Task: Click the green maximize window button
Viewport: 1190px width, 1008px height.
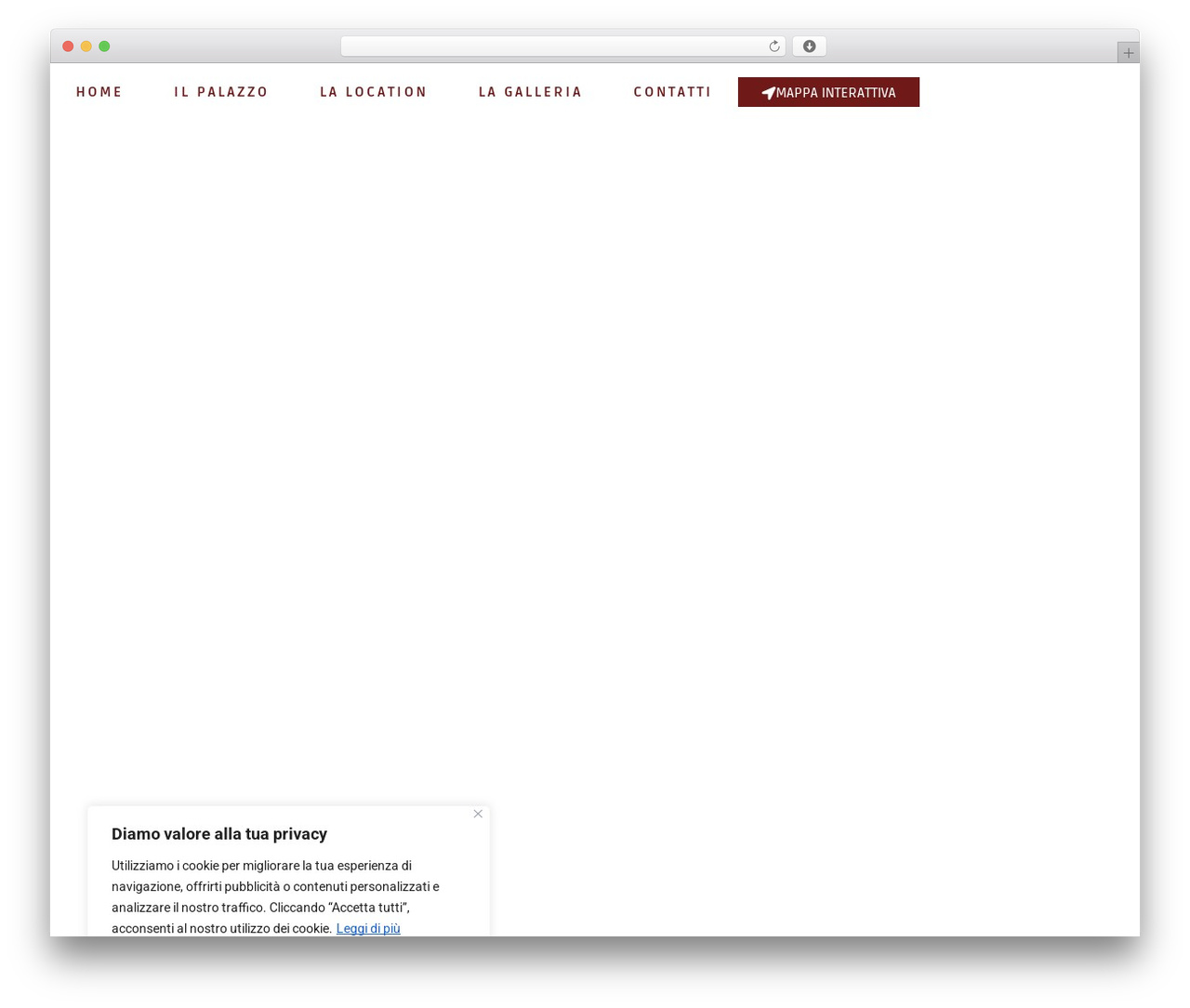Action: pyautogui.click(x=104, y=46)
